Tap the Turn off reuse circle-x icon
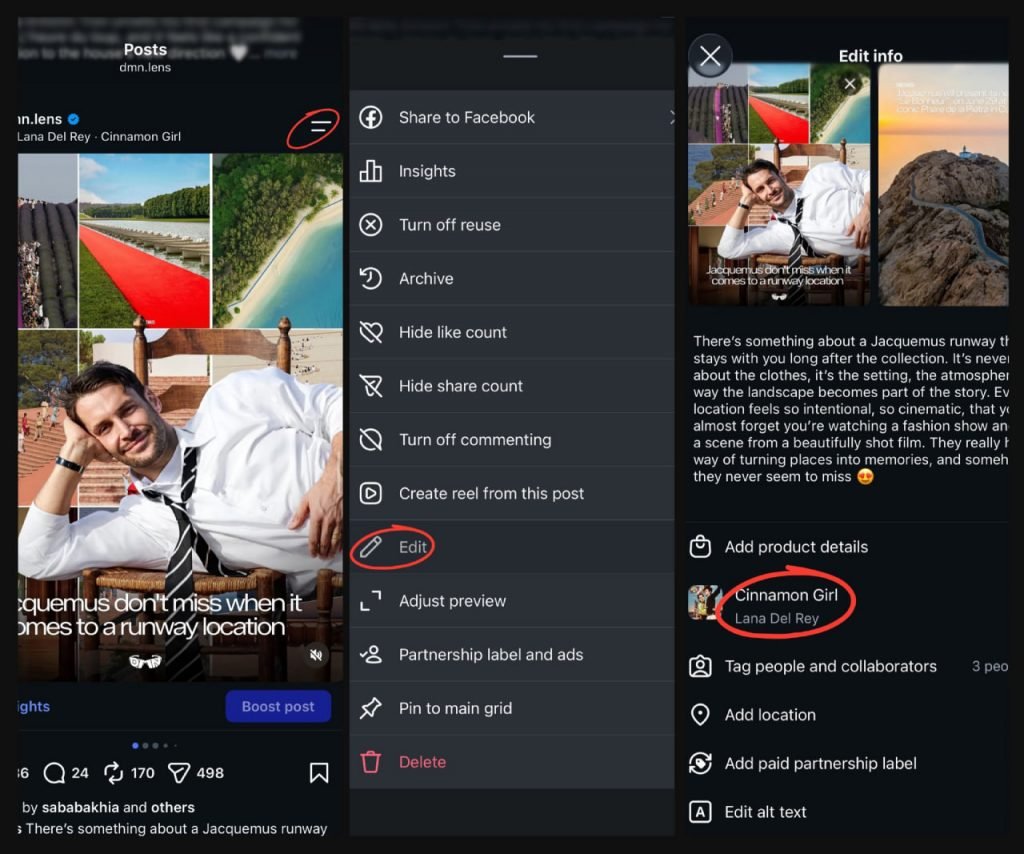The width and height of the screenshot is (1024, 854). [371, 225]
